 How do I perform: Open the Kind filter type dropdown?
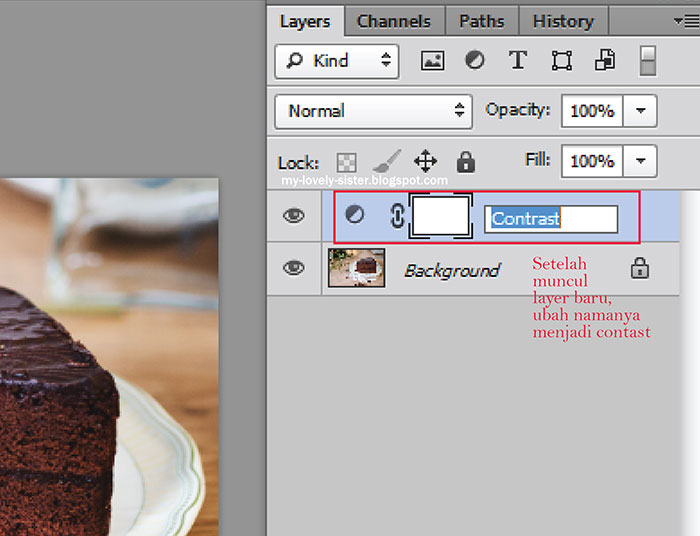[x=337, y=61]
